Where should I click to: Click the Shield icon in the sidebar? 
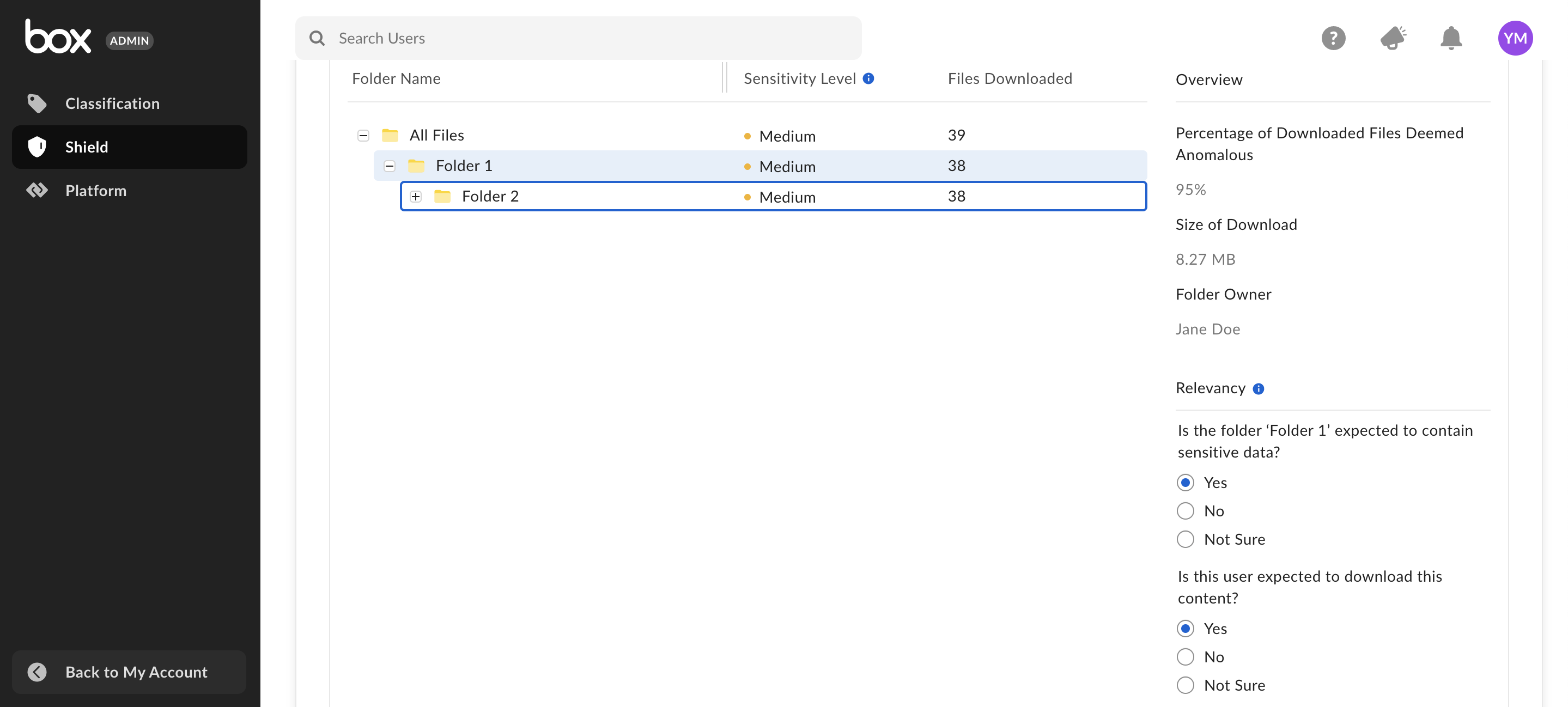37,147
